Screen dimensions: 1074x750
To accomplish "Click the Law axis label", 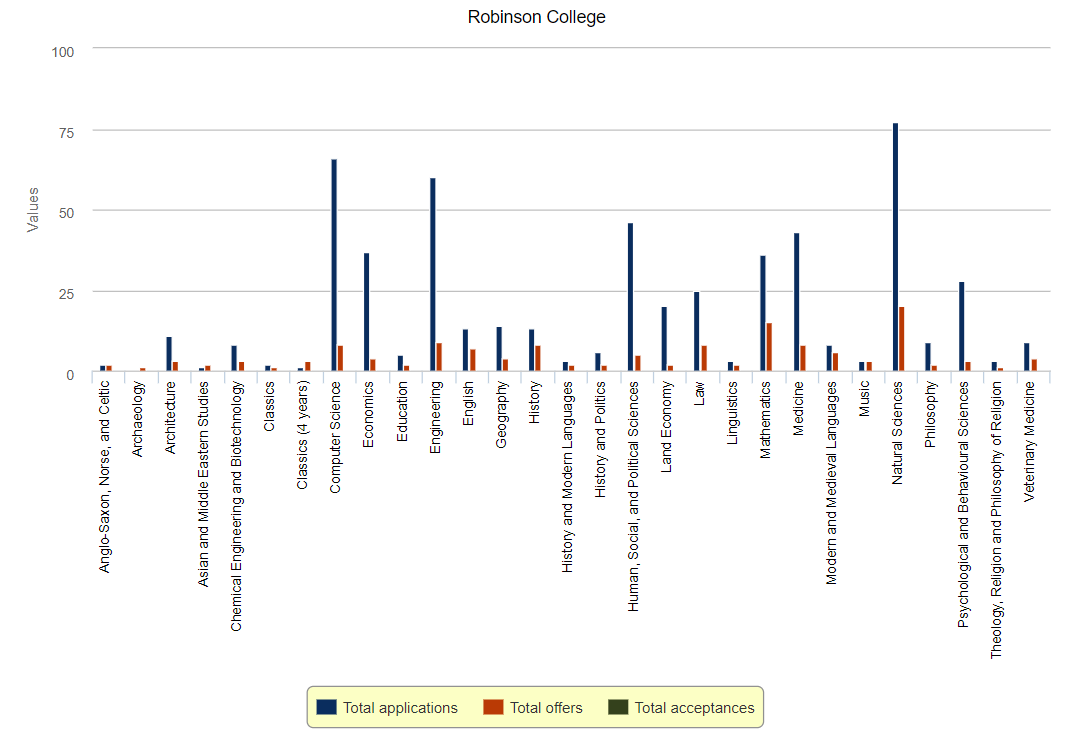I will point(699,393).
